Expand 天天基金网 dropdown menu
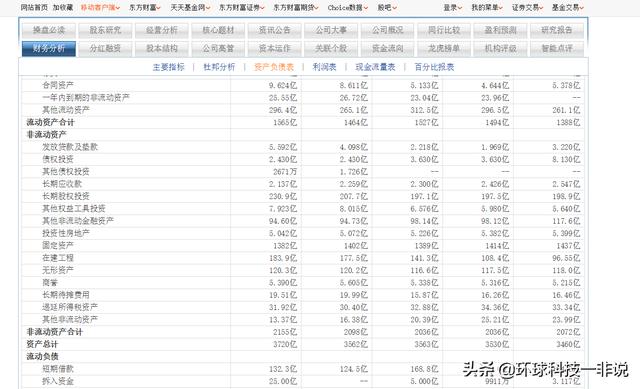 pos(190,8)
